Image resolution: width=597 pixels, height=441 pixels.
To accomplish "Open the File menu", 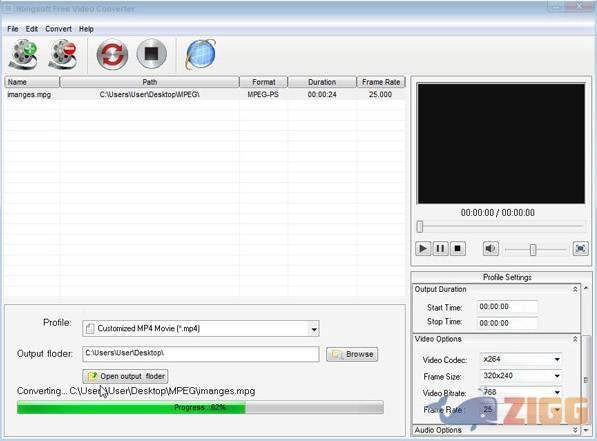I will pos(13,29).
